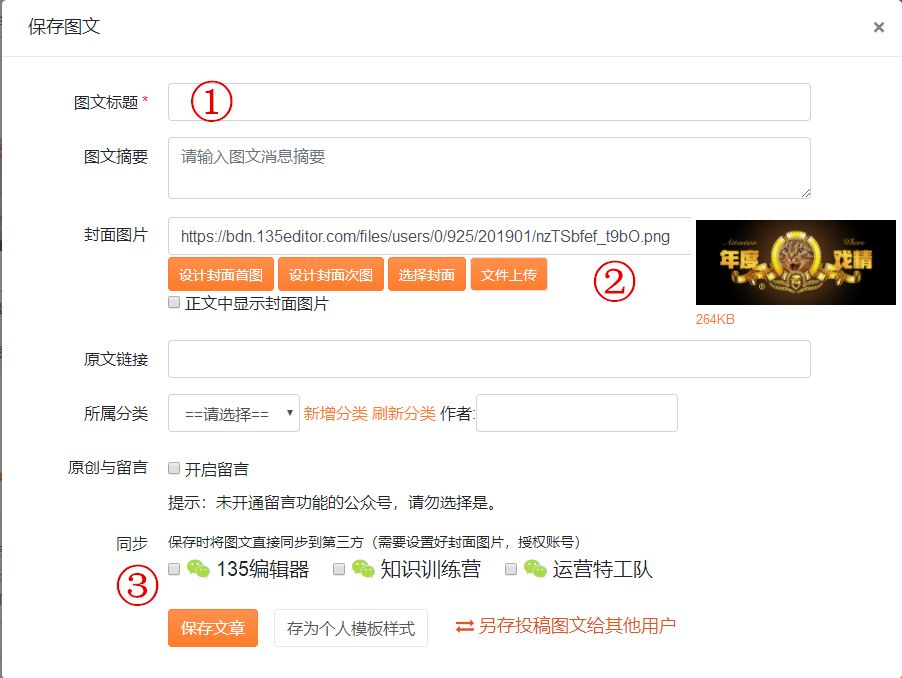Click the 保存文章 button

point(213,628)
